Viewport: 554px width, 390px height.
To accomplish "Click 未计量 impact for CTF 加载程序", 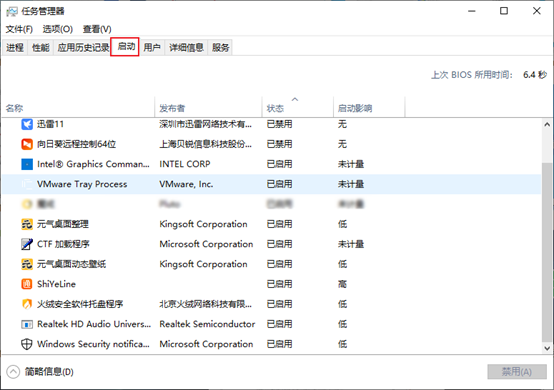I will tap(351, 244).
